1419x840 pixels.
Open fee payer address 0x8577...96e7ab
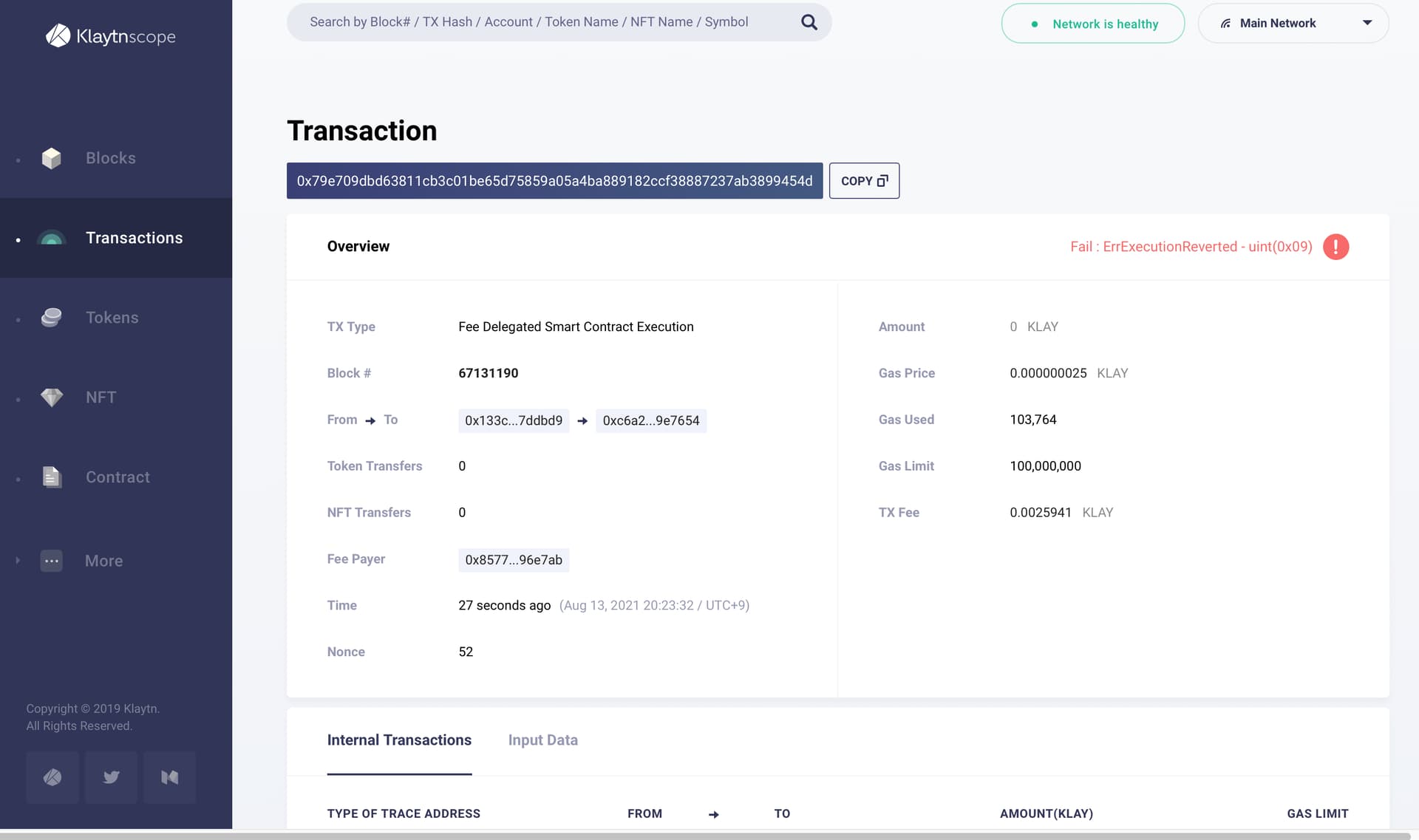[x=514, y=560]
